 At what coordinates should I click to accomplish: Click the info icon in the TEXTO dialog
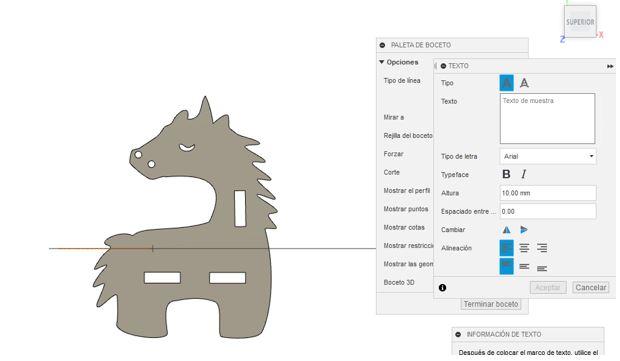[442, 288]
